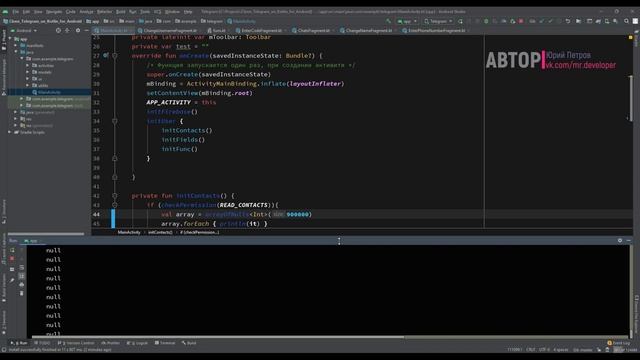
Task: Click the Run console horizontal scrollbar
Action: click(x=218, y=338)
